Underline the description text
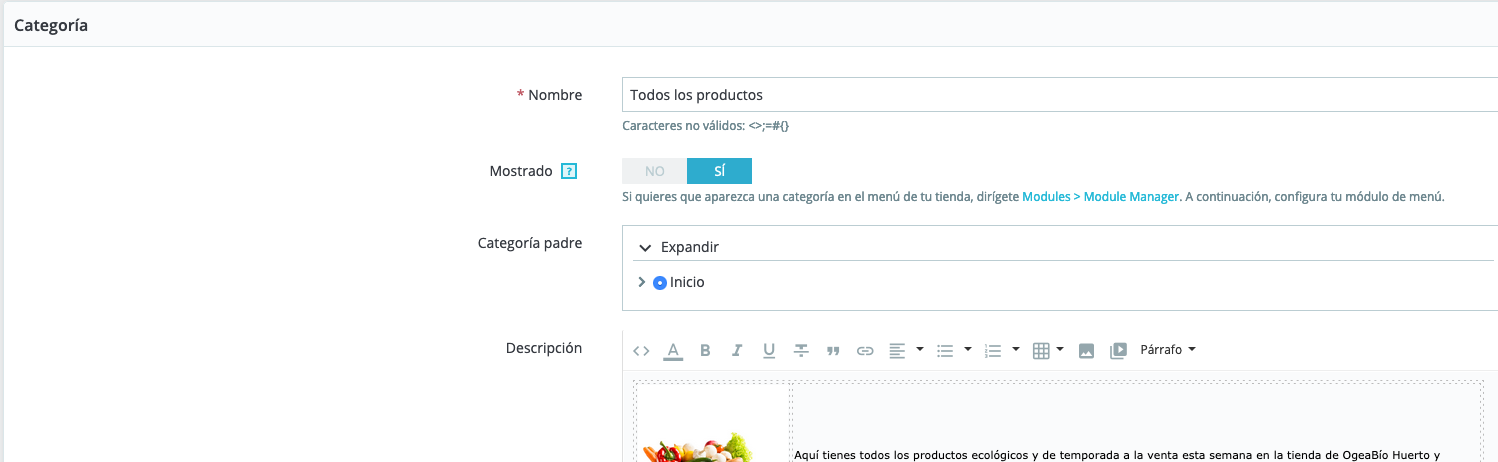1498x462 pixels. tap(769, 351)
